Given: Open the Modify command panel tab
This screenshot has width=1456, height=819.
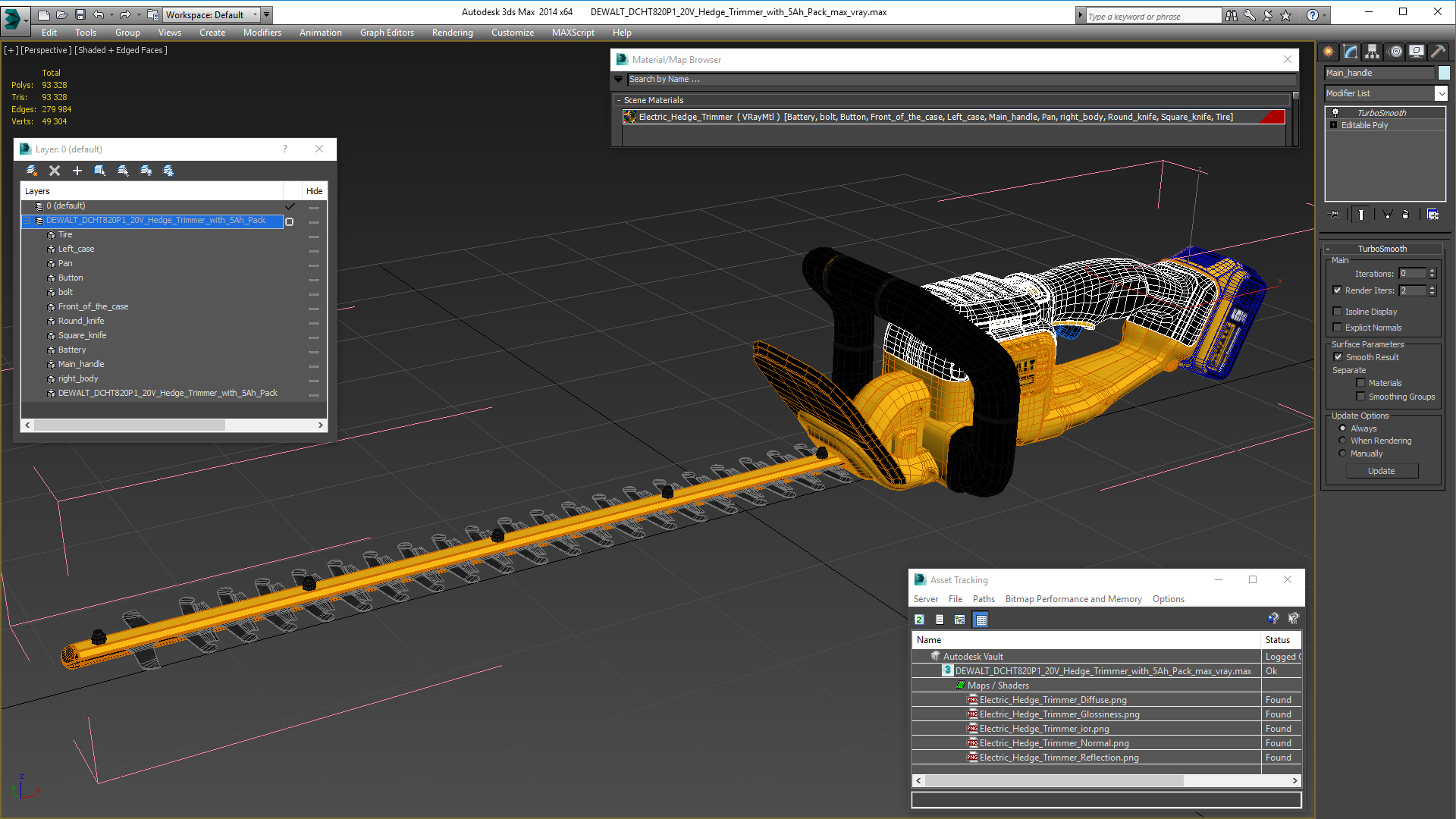Looking at the screenshot, I should click(1351, 52).
